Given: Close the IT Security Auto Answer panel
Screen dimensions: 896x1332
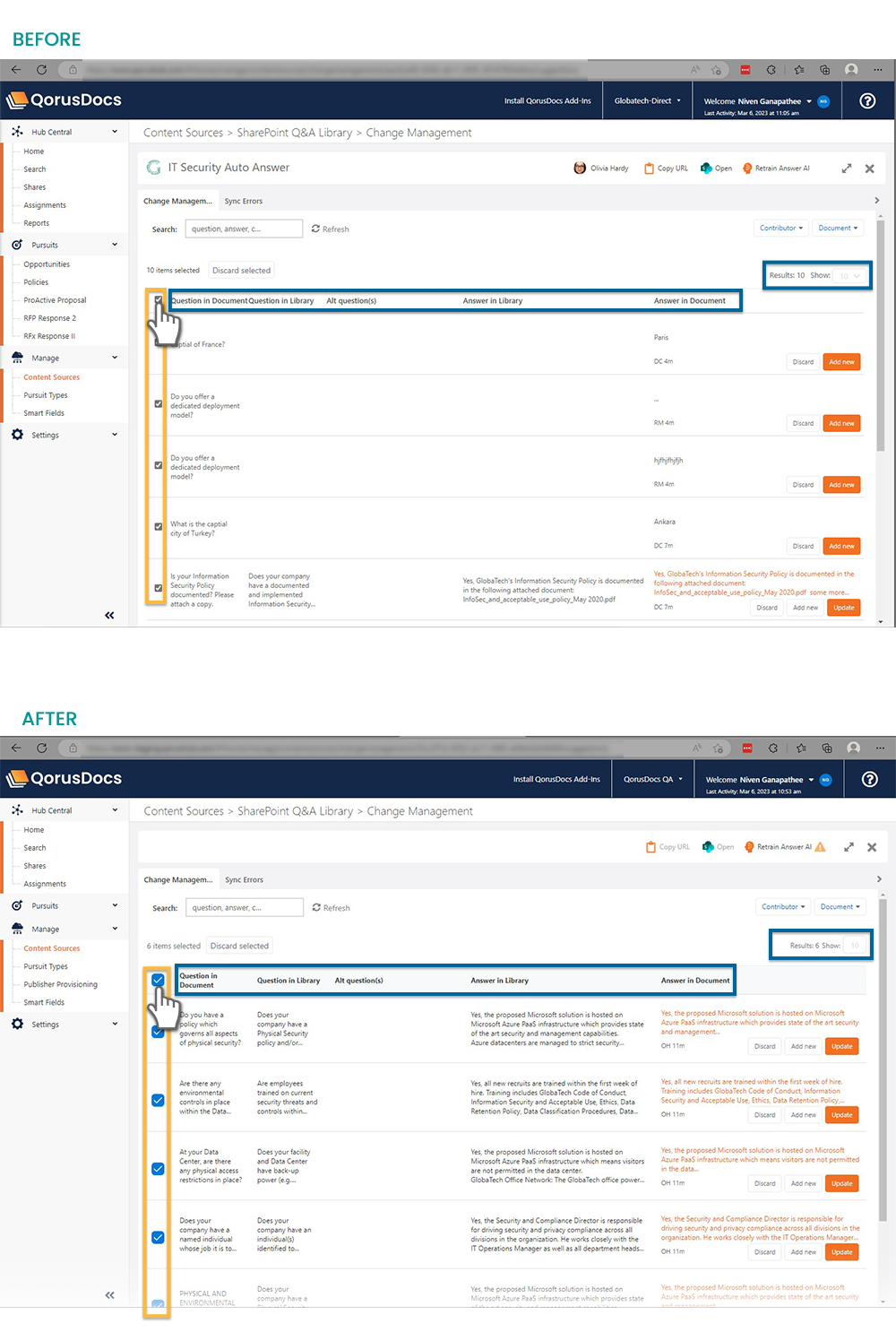Looking at the screenshot, I should point(869,168).
